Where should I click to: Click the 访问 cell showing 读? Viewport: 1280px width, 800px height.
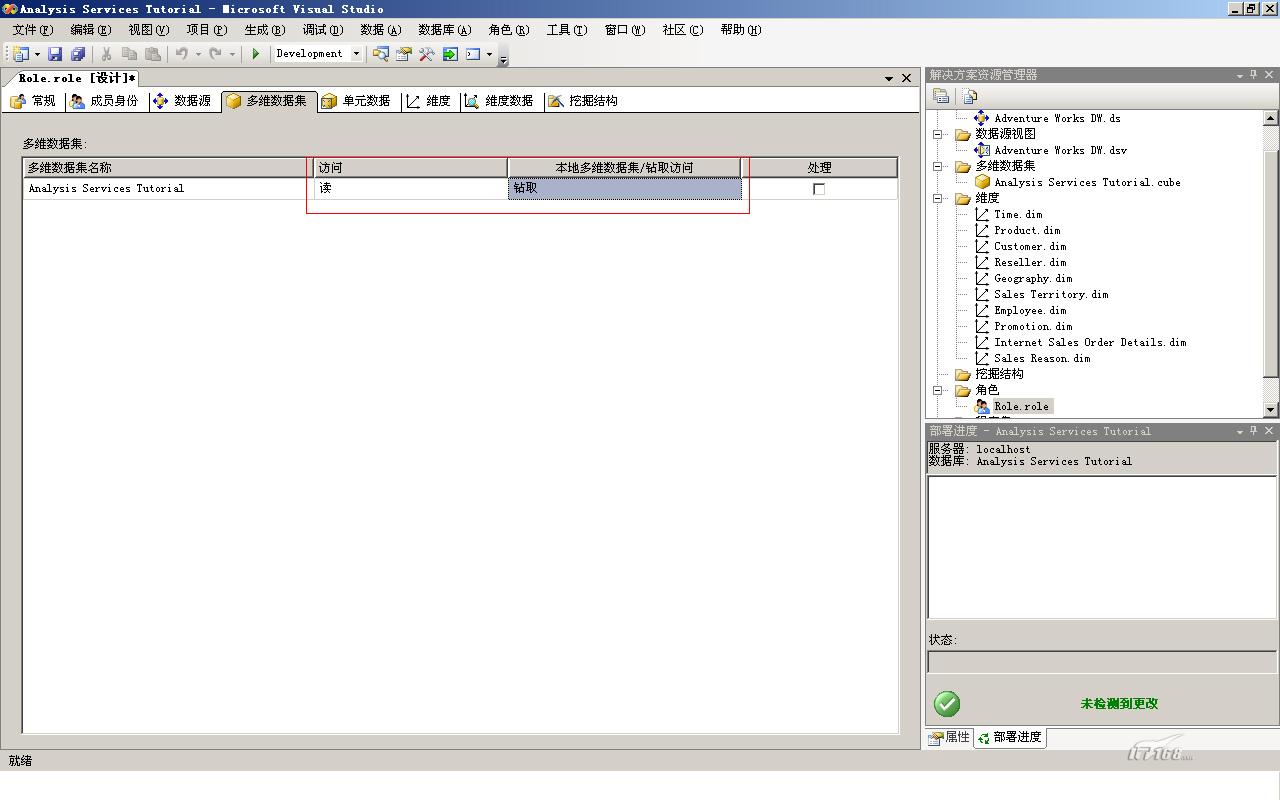tap(411, 188)
